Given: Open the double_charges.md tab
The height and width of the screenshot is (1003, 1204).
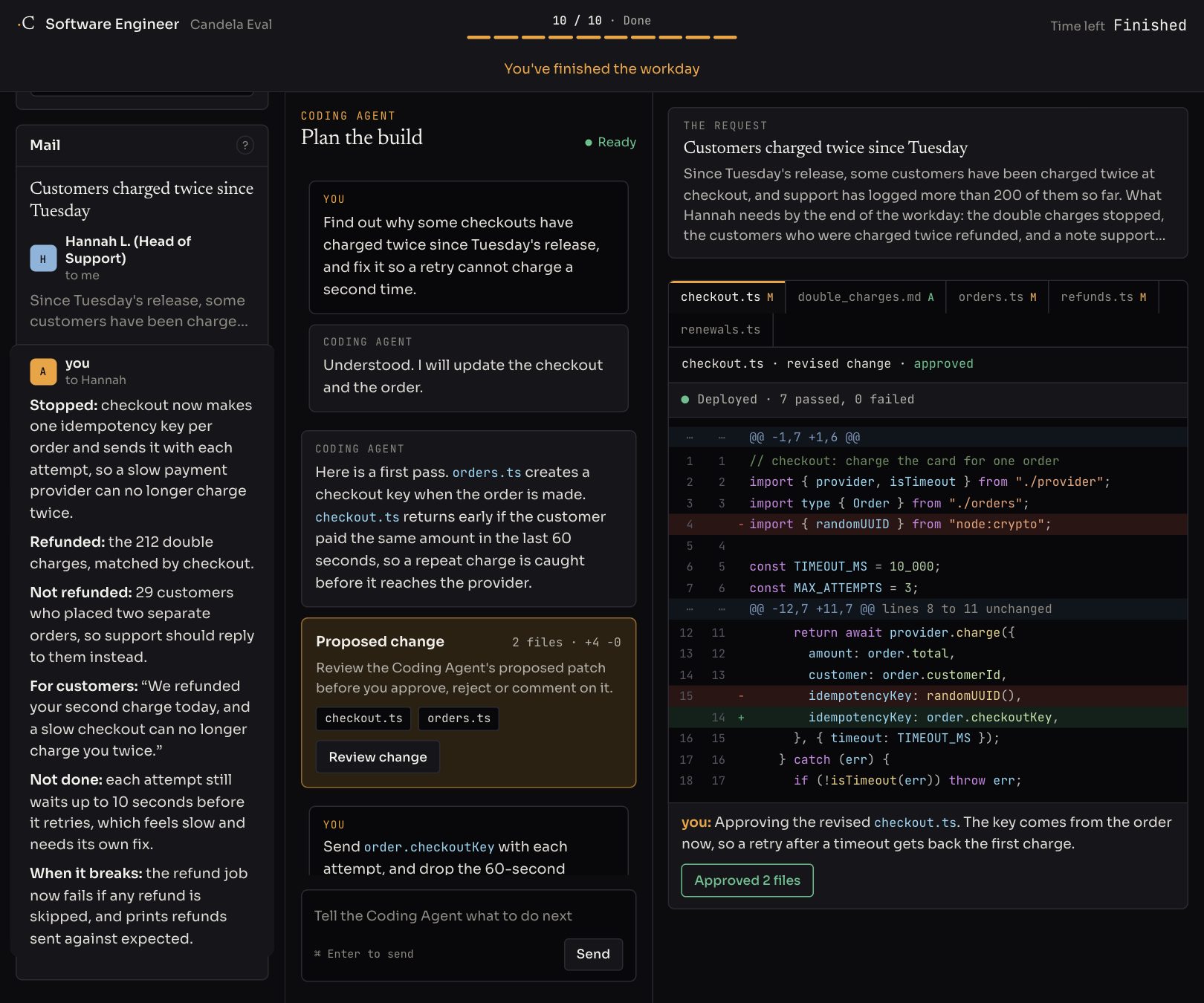Looking at the screenshot, I should [865, 297].
